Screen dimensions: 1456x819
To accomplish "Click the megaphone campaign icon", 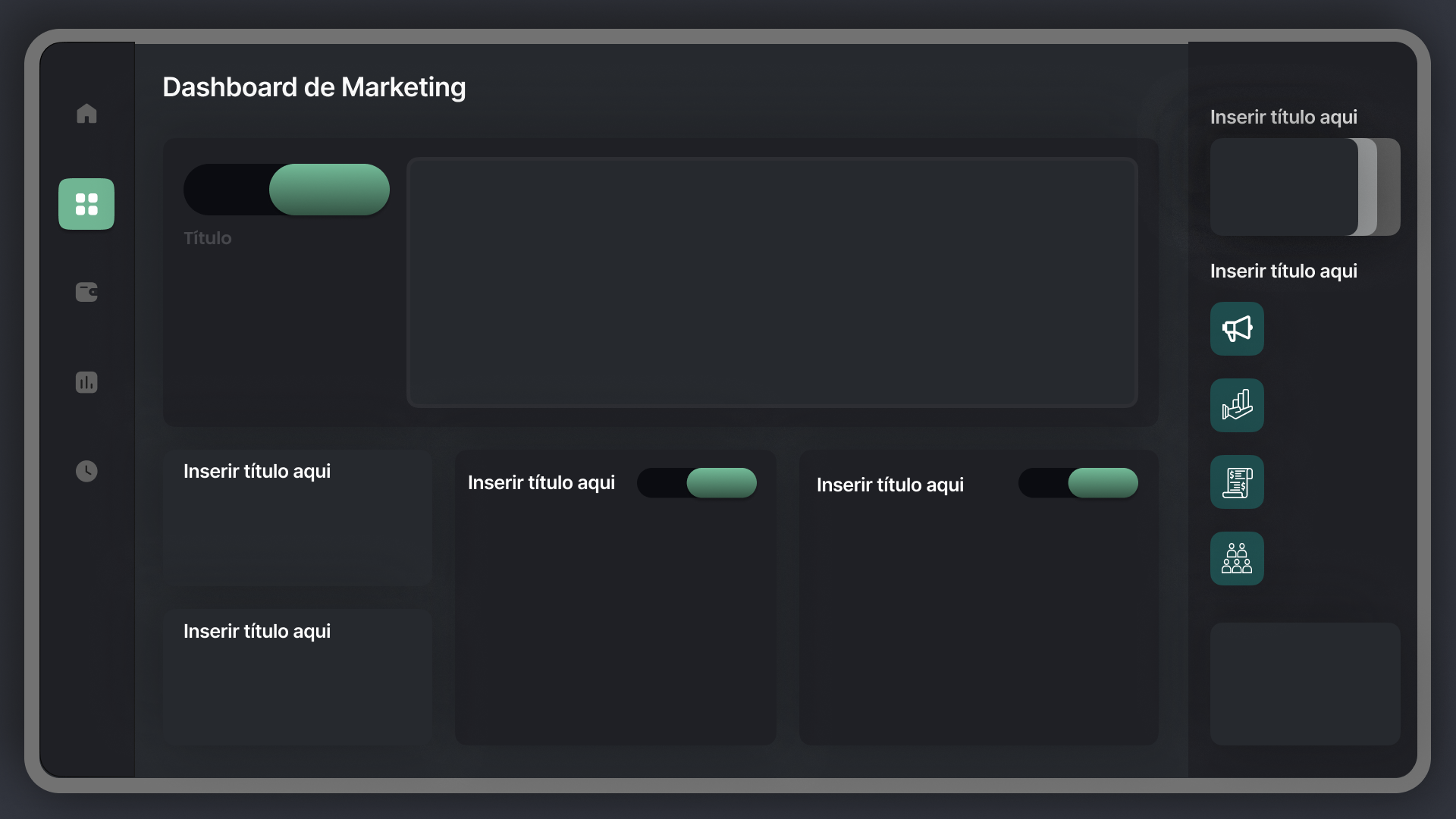I will 1237,328.
